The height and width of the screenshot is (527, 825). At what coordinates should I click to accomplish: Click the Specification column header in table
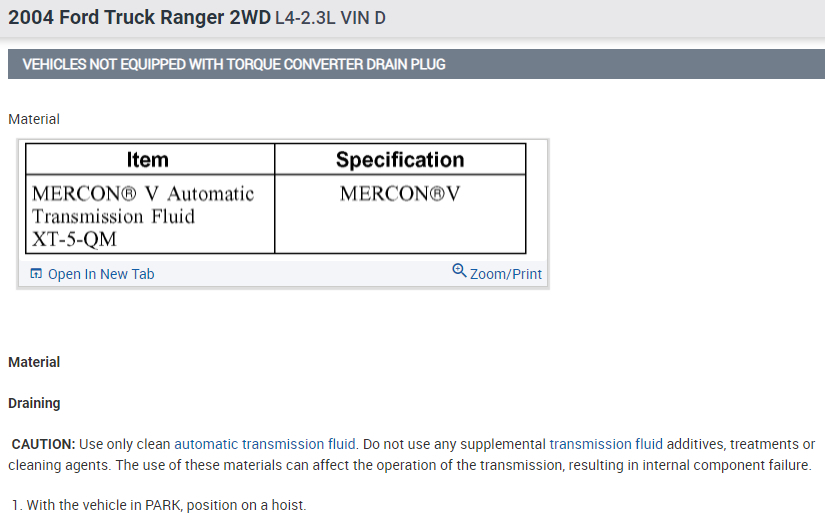click(400, 160)
